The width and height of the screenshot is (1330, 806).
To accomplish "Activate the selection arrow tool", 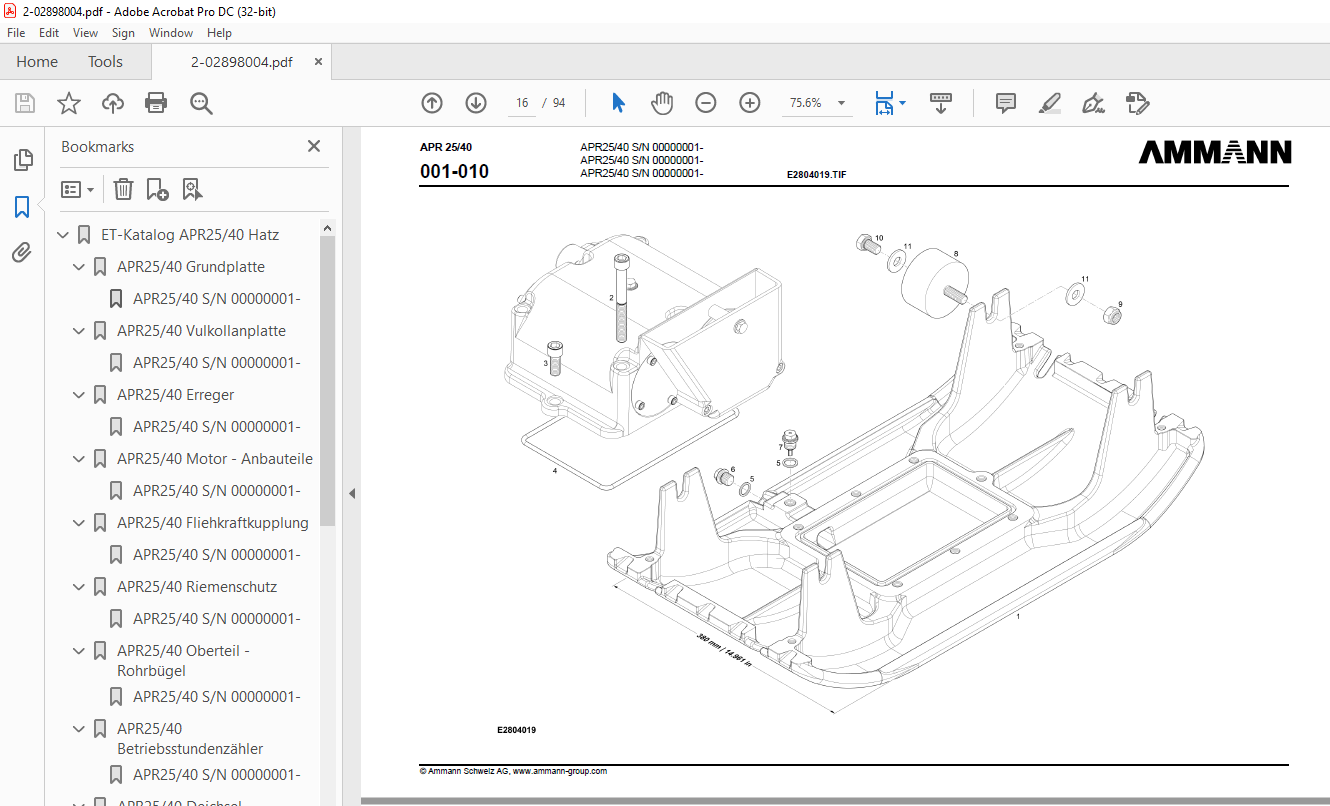I will (618, 103).
